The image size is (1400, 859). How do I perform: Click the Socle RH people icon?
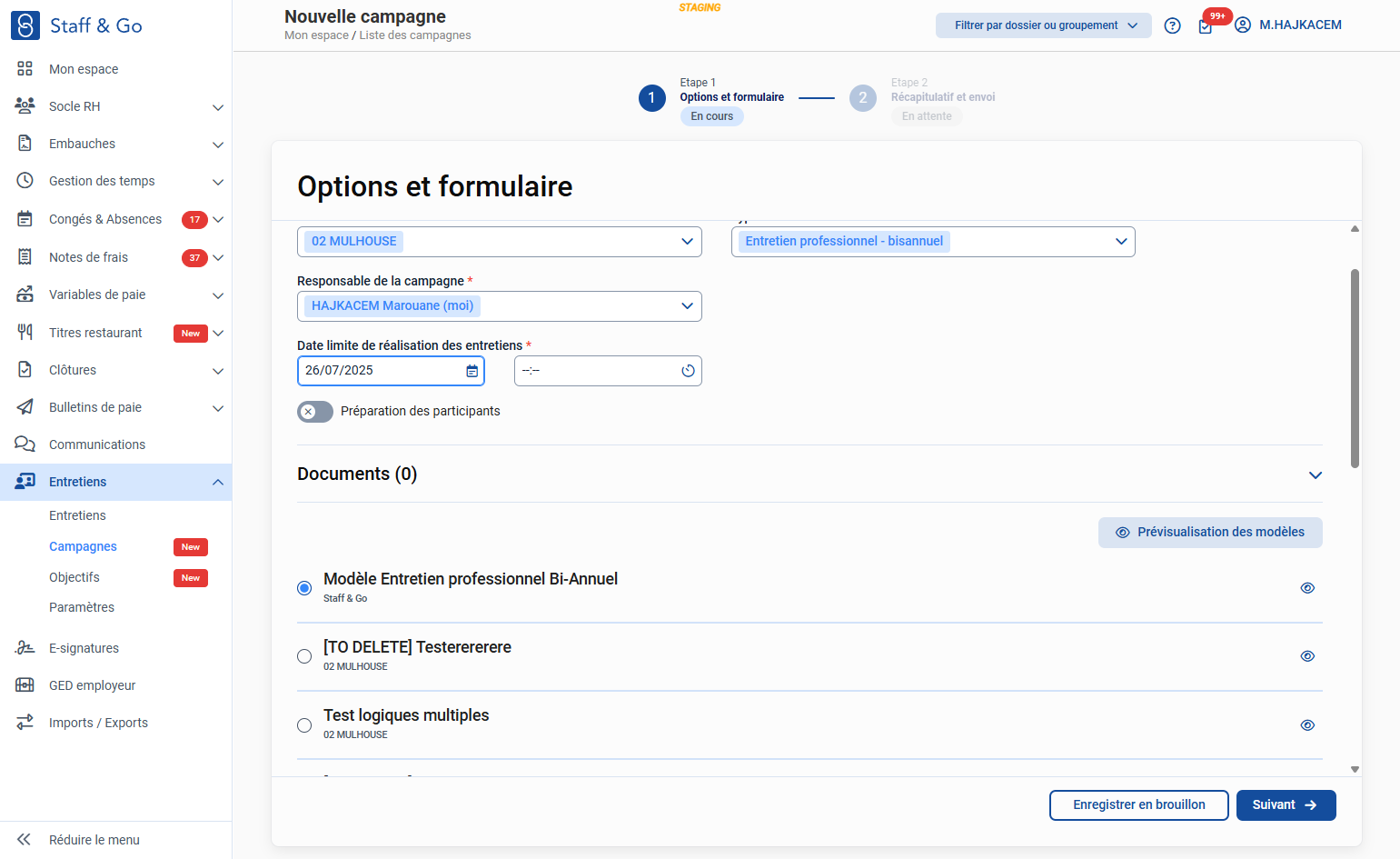click(x=25, y=106)
